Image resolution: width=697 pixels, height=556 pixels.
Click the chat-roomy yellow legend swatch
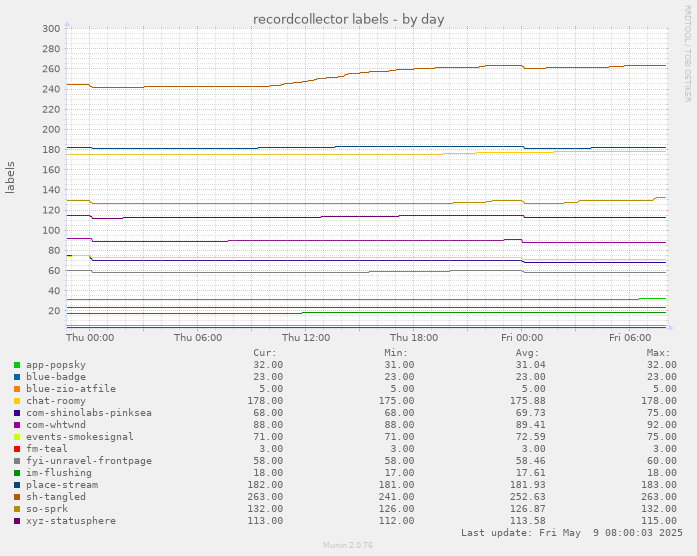[x=17, y=401]
